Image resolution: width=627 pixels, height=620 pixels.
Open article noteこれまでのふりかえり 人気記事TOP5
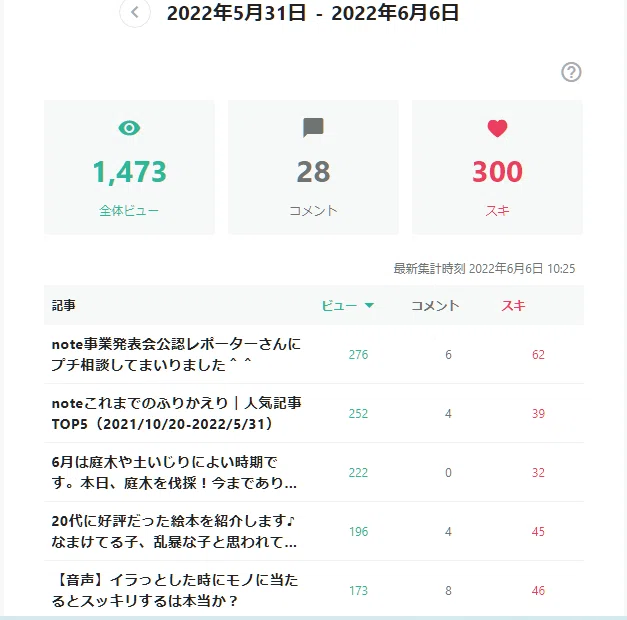tap(176, 413)
